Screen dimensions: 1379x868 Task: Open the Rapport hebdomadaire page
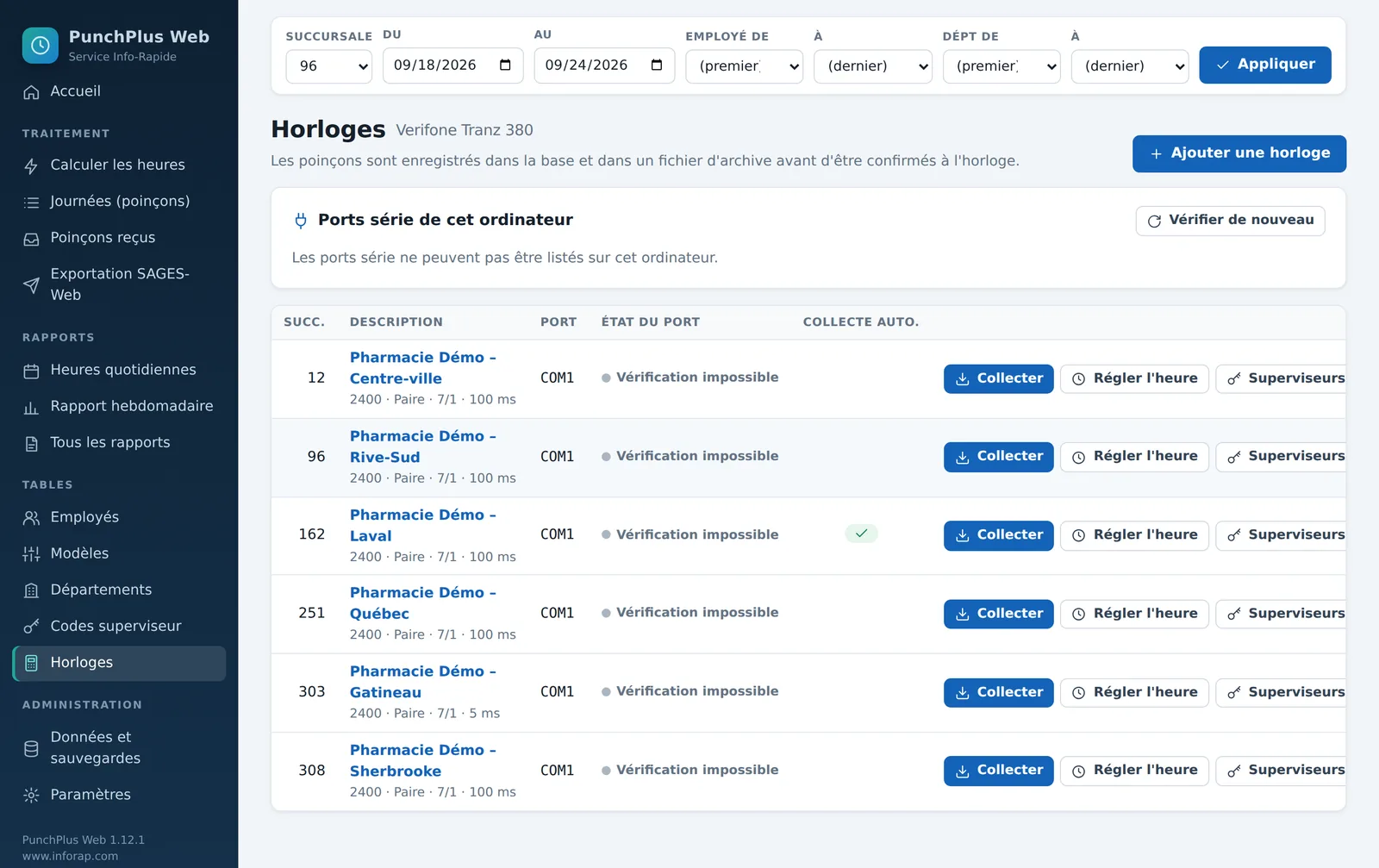[x=120, y=406]
